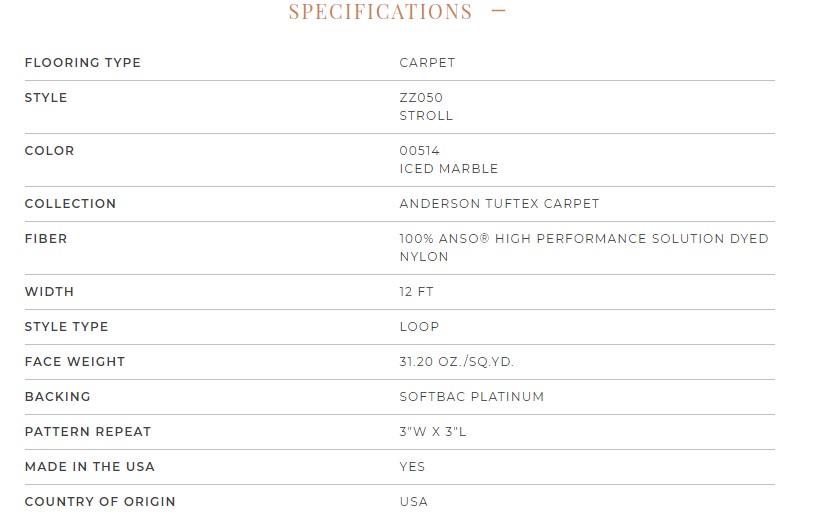Select the USA country of origin value
813x527 pixels.
tap(414, 502)
